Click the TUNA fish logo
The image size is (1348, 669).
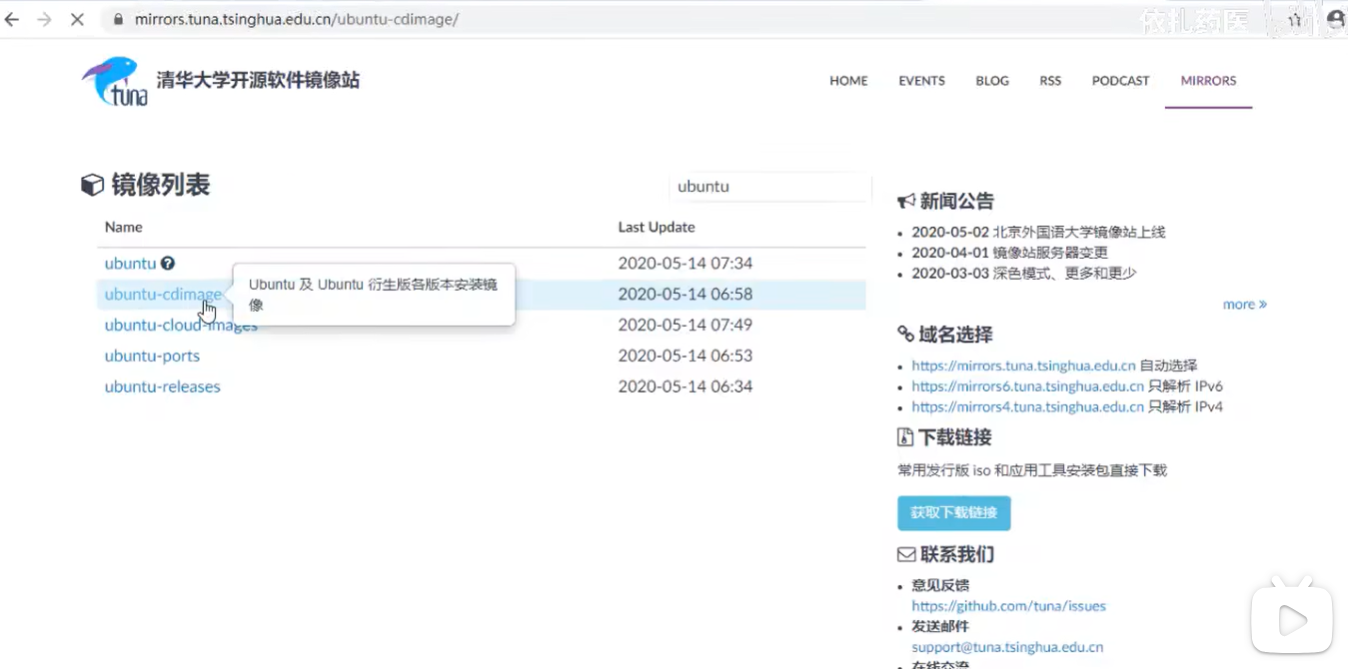tap(115, 81)
